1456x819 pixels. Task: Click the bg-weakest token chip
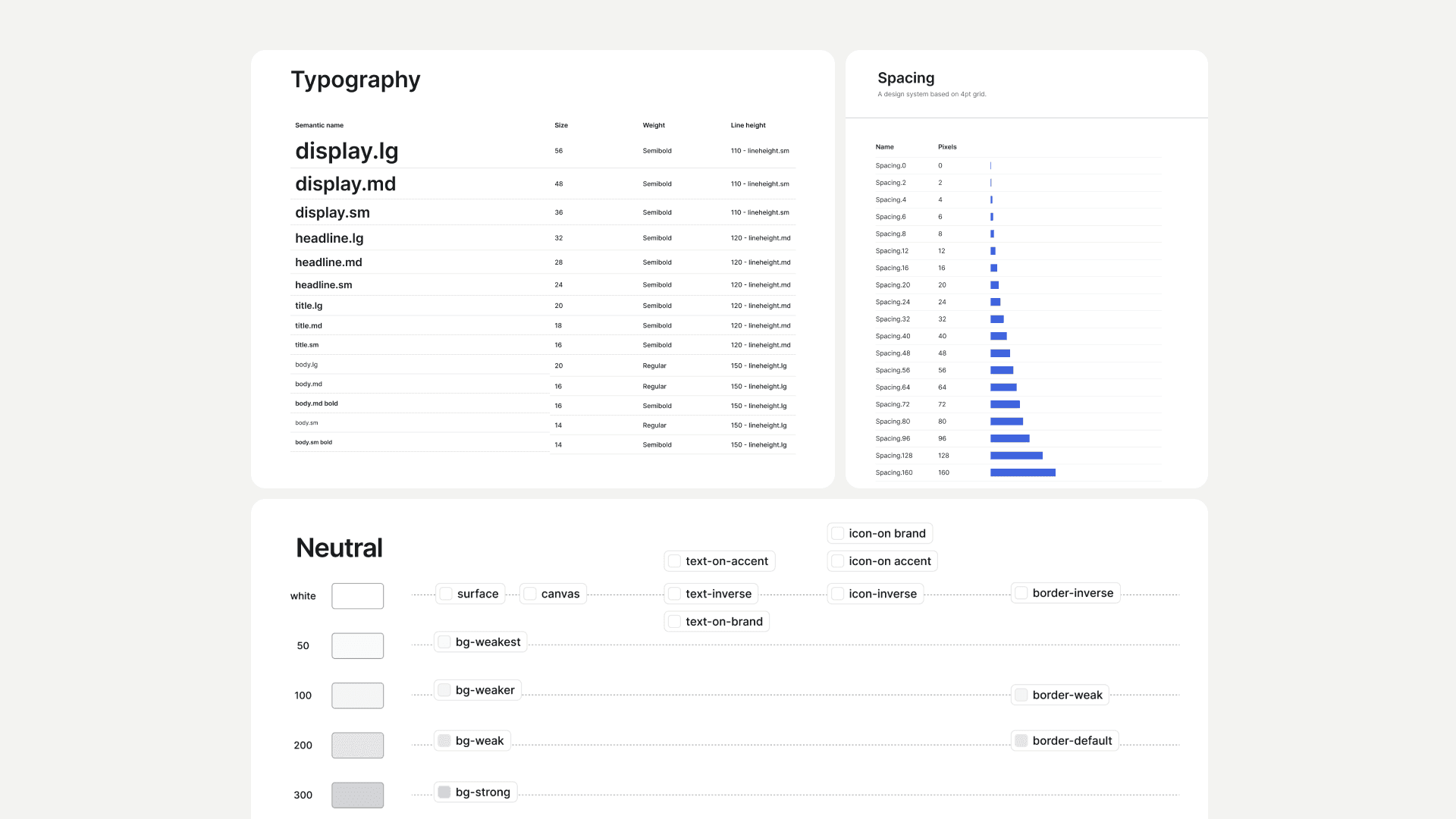coord(480,642)
